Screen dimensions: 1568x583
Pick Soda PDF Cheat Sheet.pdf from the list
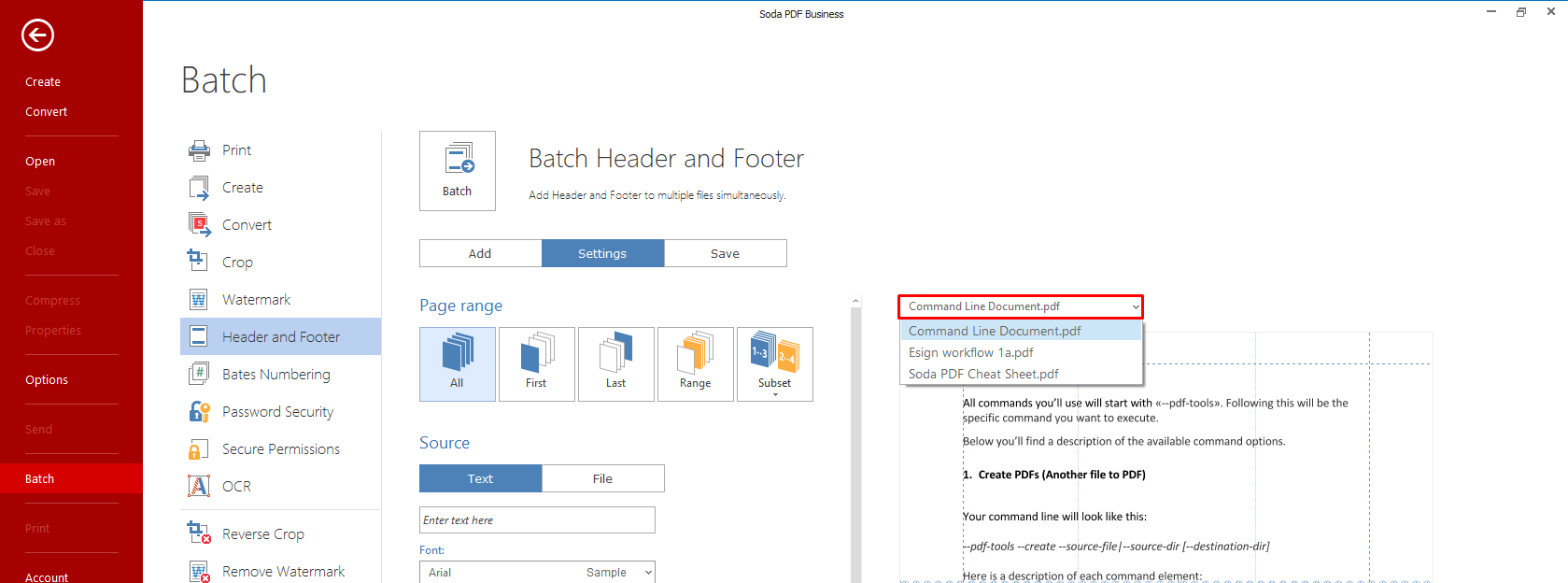[1021, 374]
